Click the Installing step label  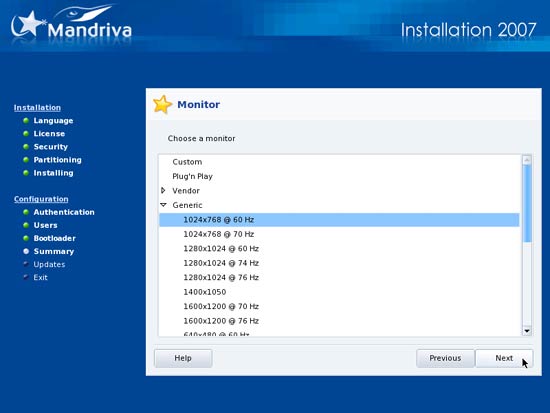53,173
